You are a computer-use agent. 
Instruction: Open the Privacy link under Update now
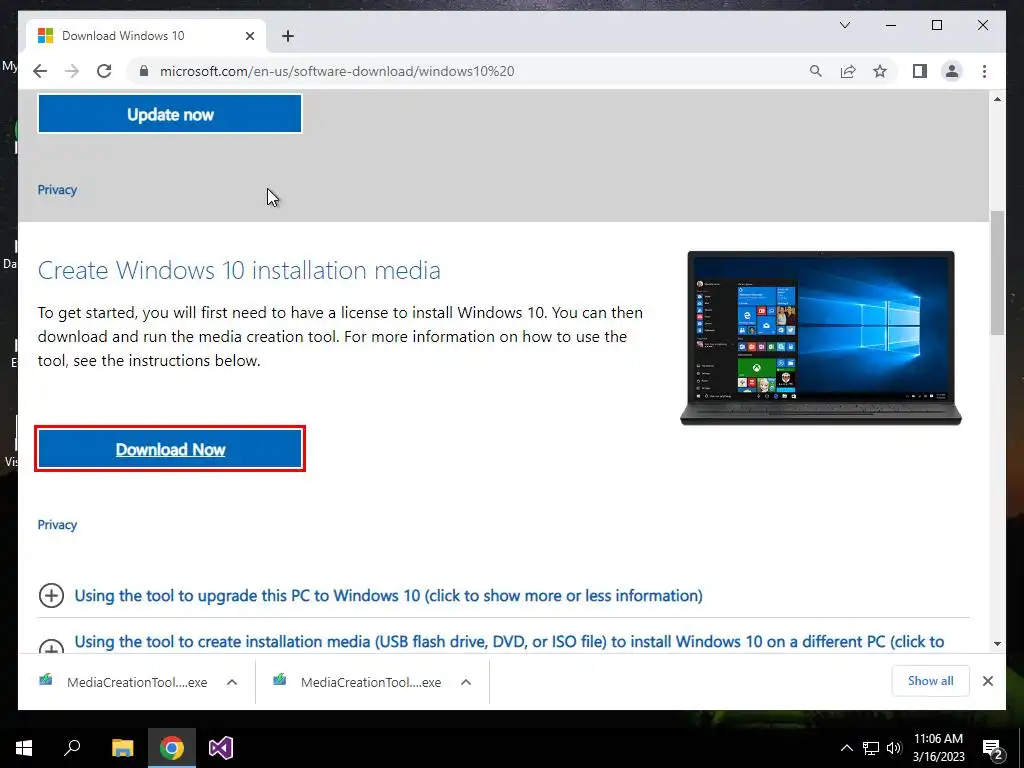point(57,190)
